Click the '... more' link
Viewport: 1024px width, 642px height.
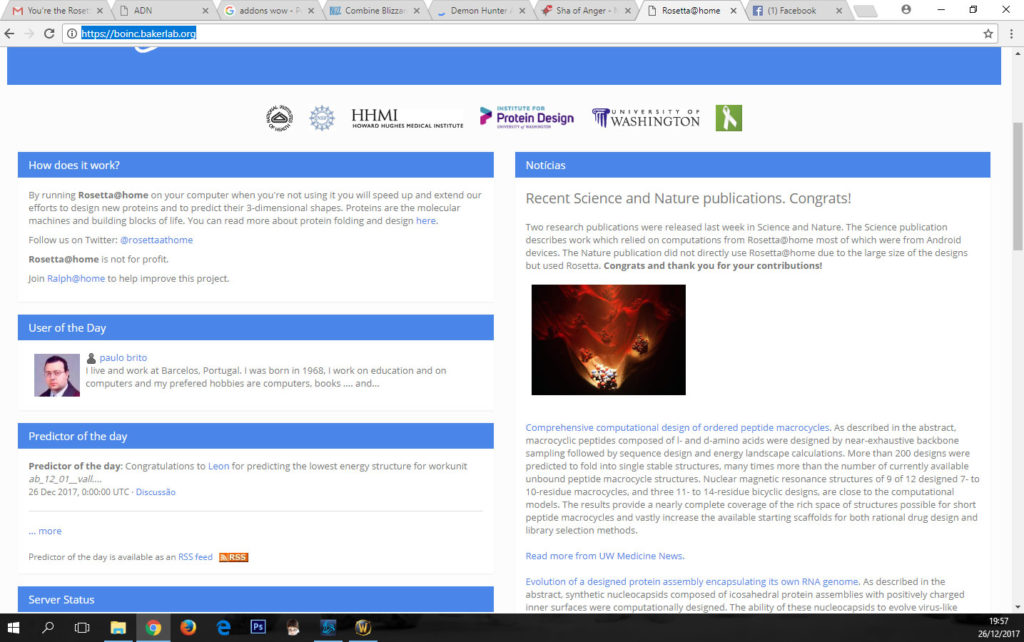click(x=45, y=531)
